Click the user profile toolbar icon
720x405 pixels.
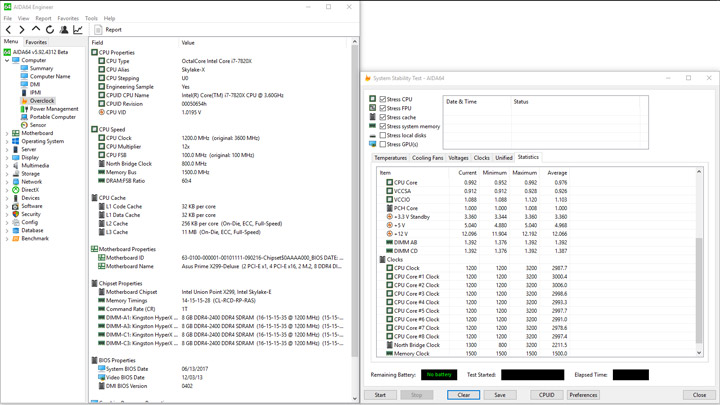click(x=64, y=30)
